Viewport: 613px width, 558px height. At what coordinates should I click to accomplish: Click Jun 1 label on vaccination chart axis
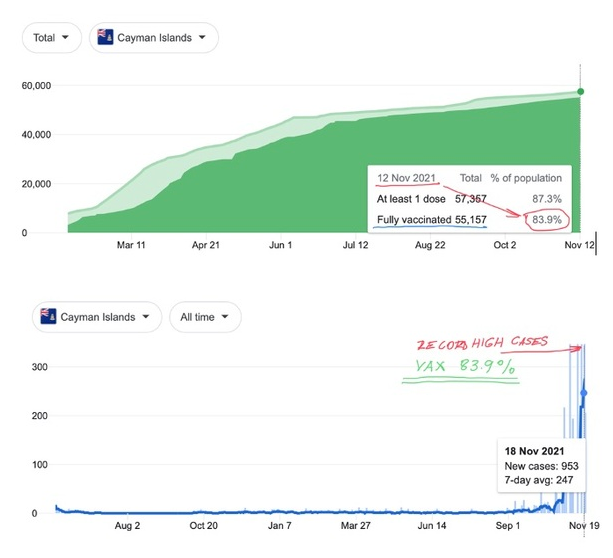tap(282, 245)
